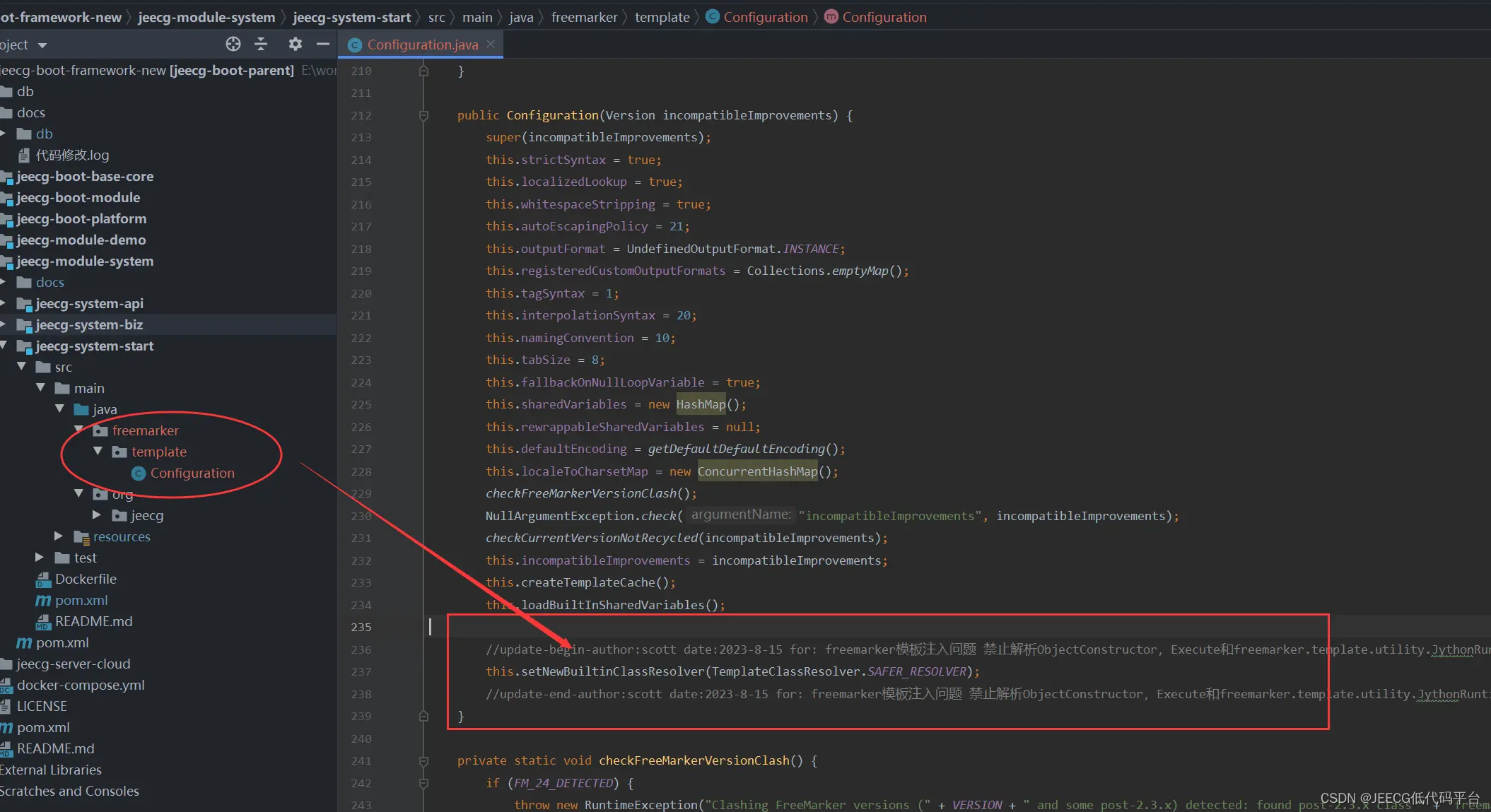Viewport: 1491px width, 812px height.
Task: Click the Split editor icon in toolbar
Action: tap(261, 44)
